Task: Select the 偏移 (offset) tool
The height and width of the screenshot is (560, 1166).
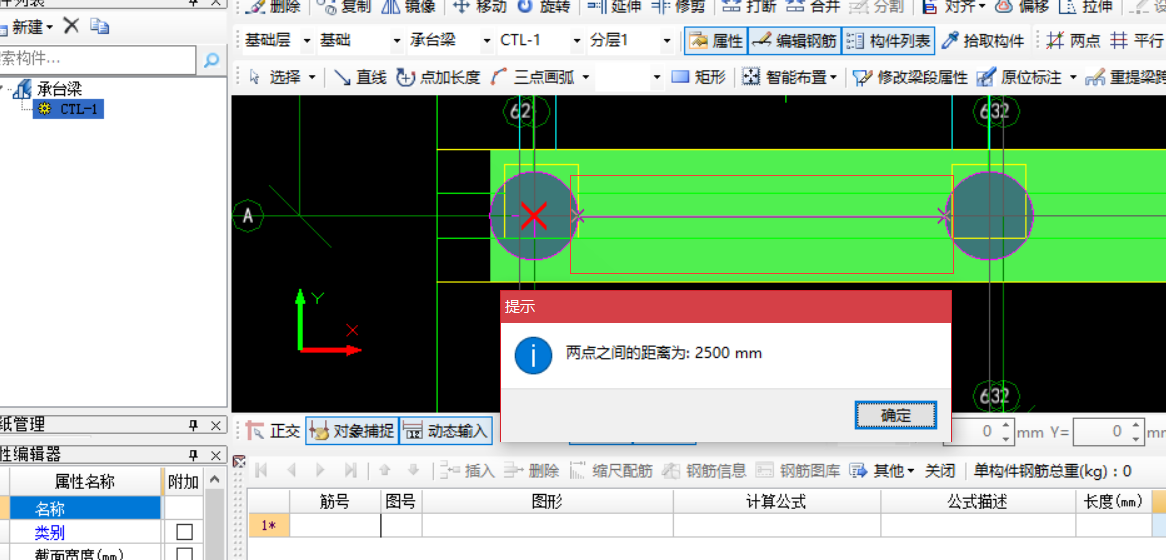Action: [x=1022, y=7]
